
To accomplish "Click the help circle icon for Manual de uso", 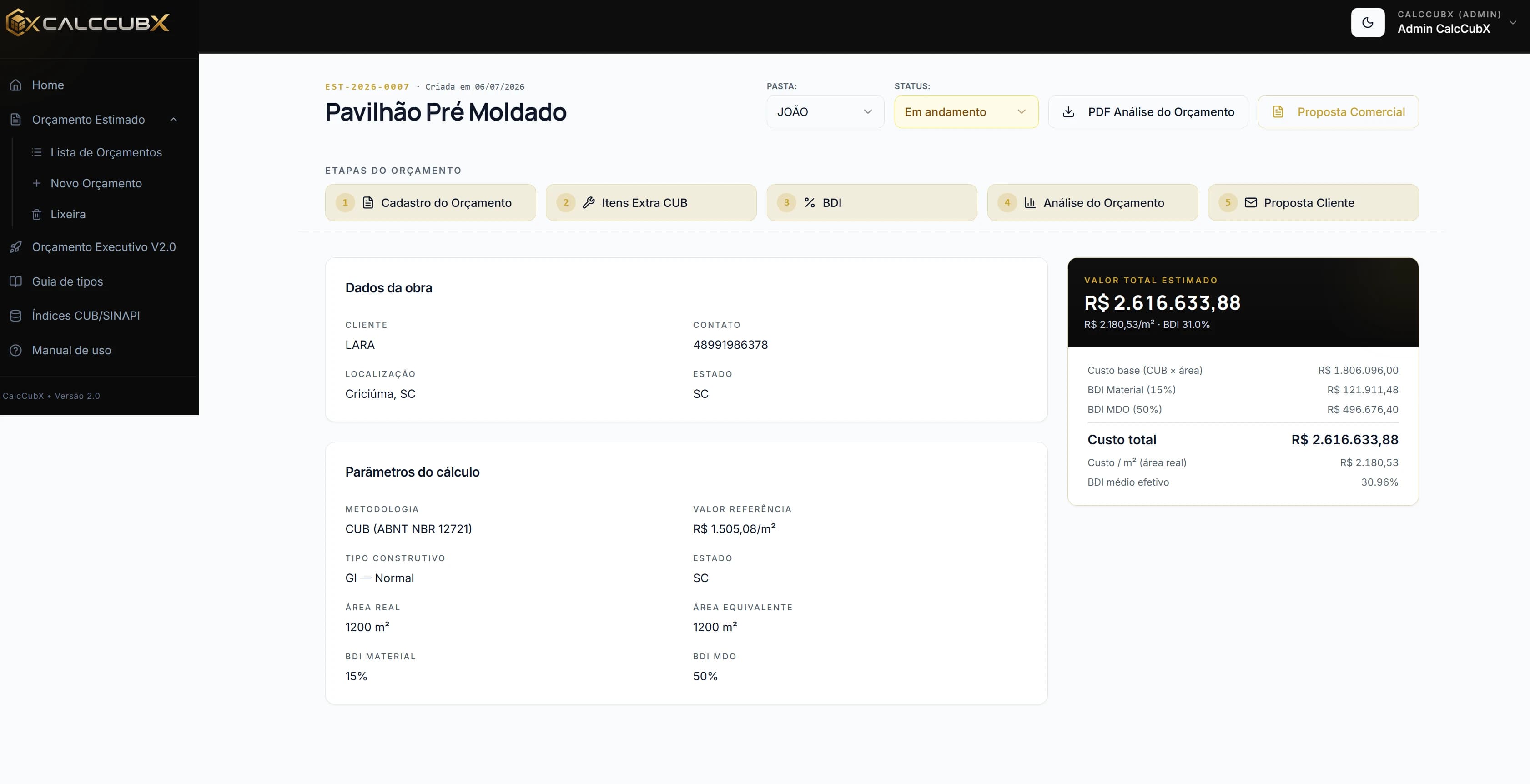I will [16, 351].
